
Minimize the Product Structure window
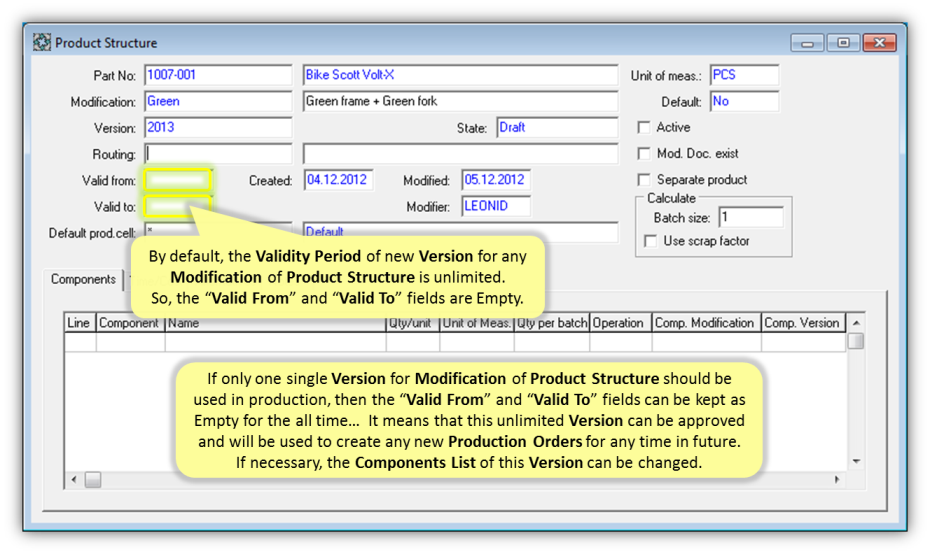coord(807,43)
